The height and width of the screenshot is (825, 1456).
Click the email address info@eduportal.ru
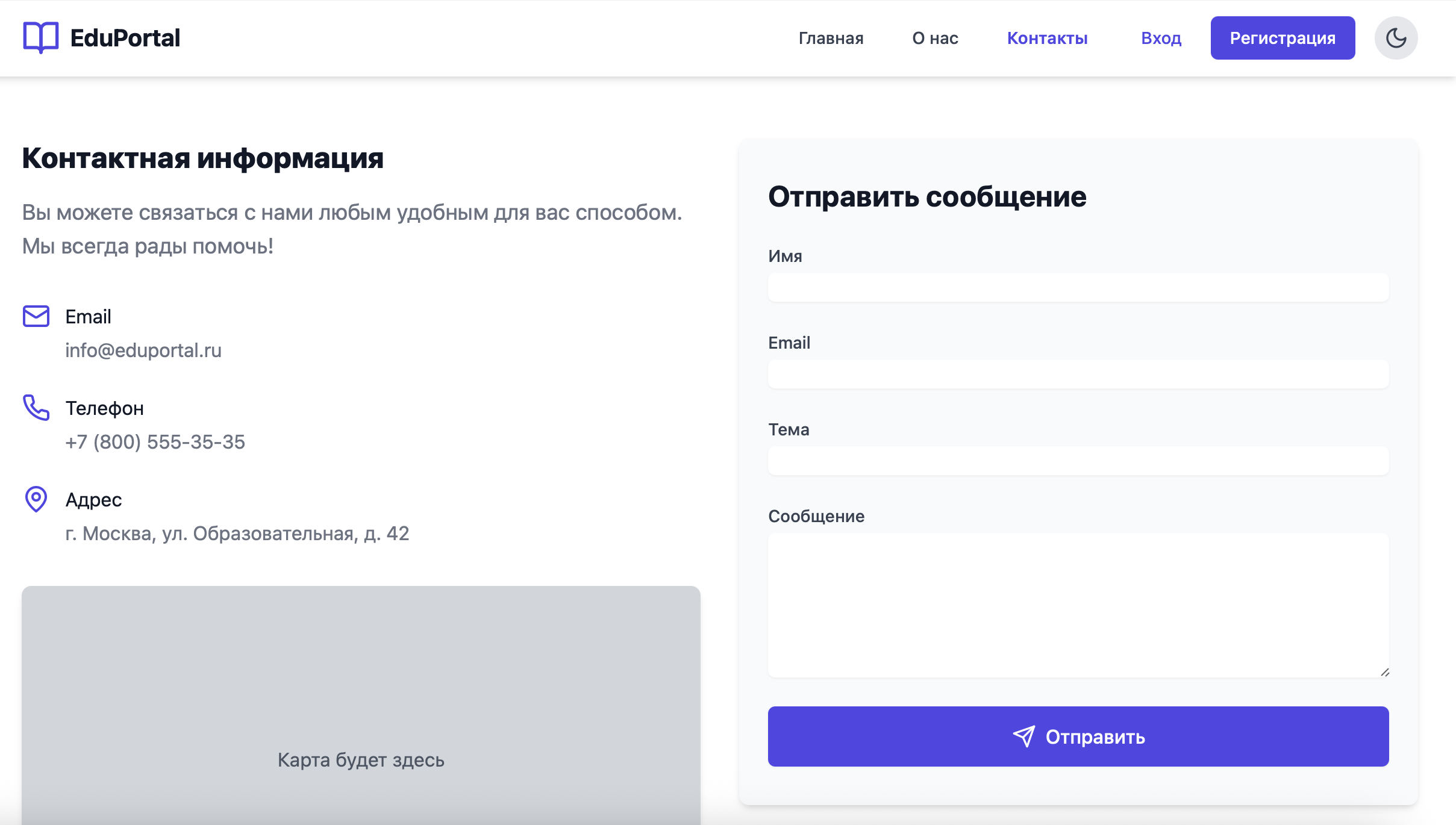point(143,350)
